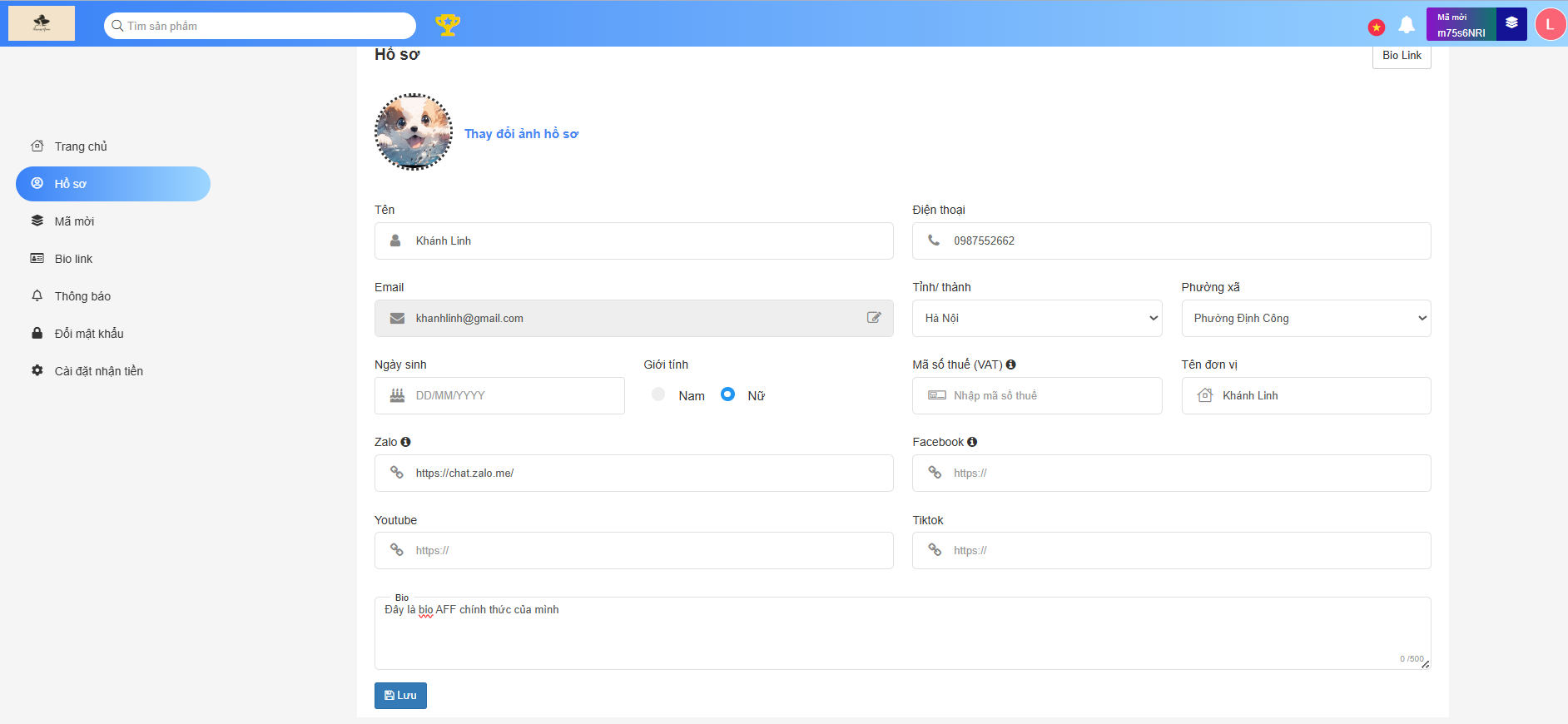Open Cài đặt nhận tiền in sidebar
Image resolution: width=1568 pixels, height=724 pixels.
113,371
